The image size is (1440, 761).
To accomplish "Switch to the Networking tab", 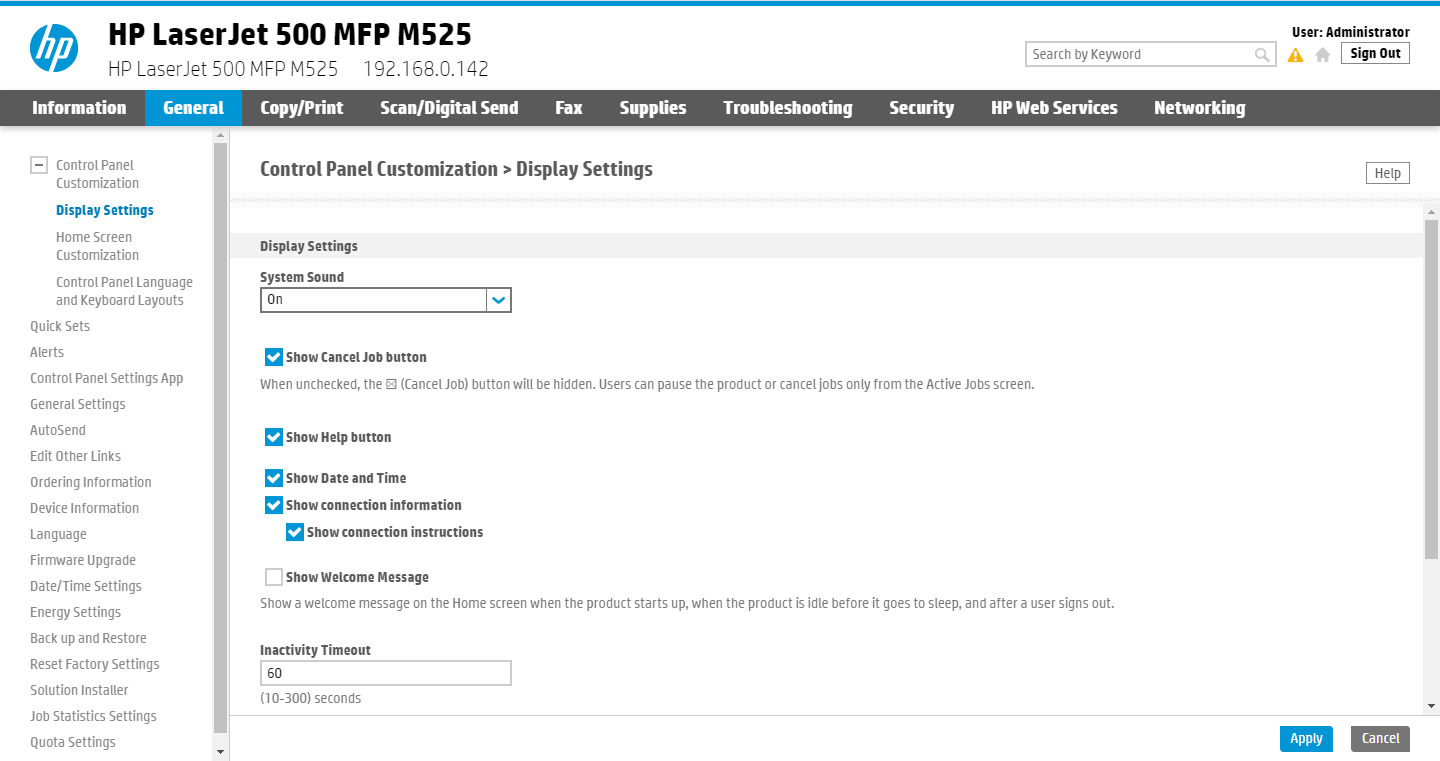I will click(1200, 108).
